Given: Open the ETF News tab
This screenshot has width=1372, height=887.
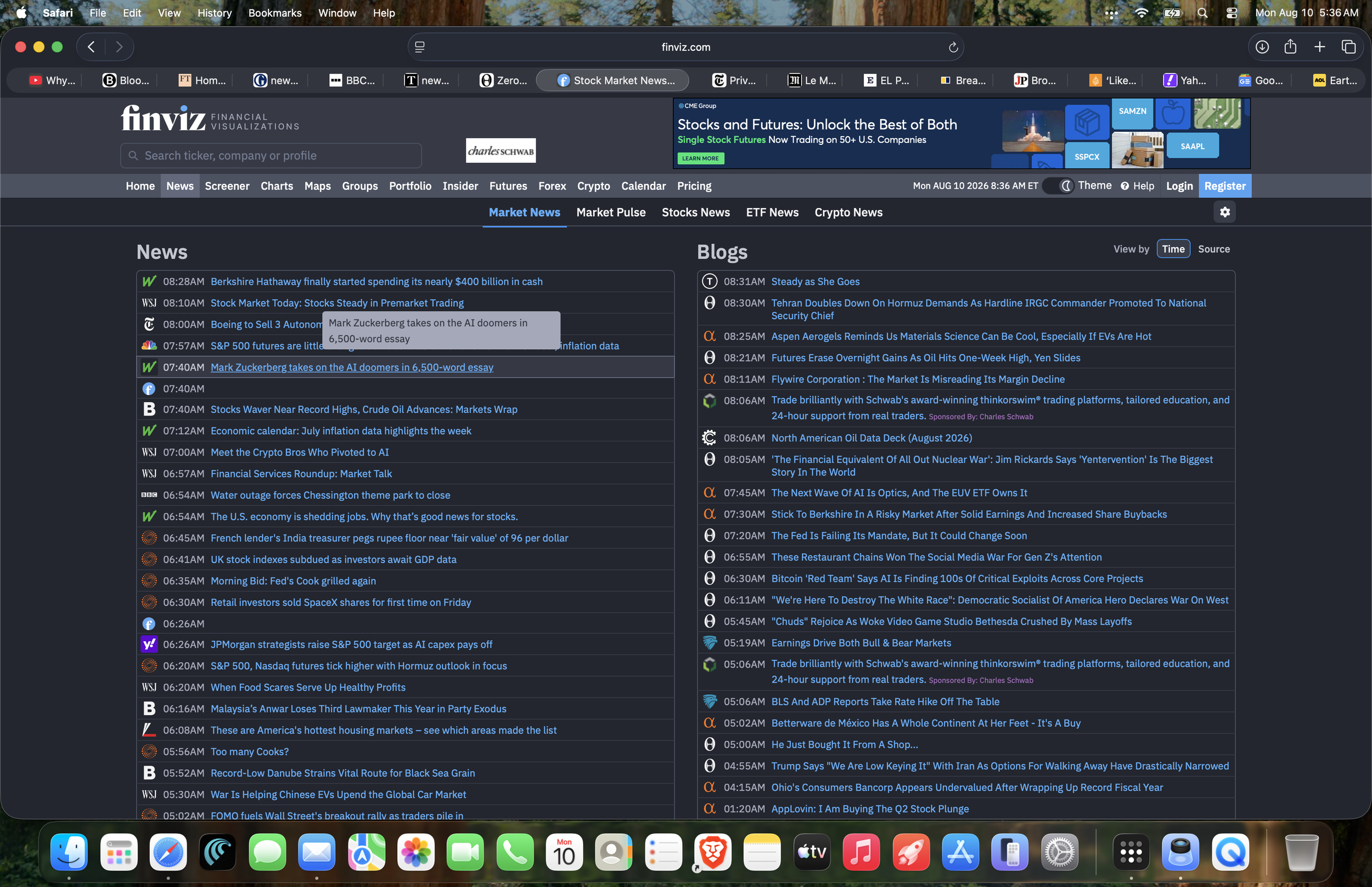Looking at the screenshot, I should click(772, 212).
